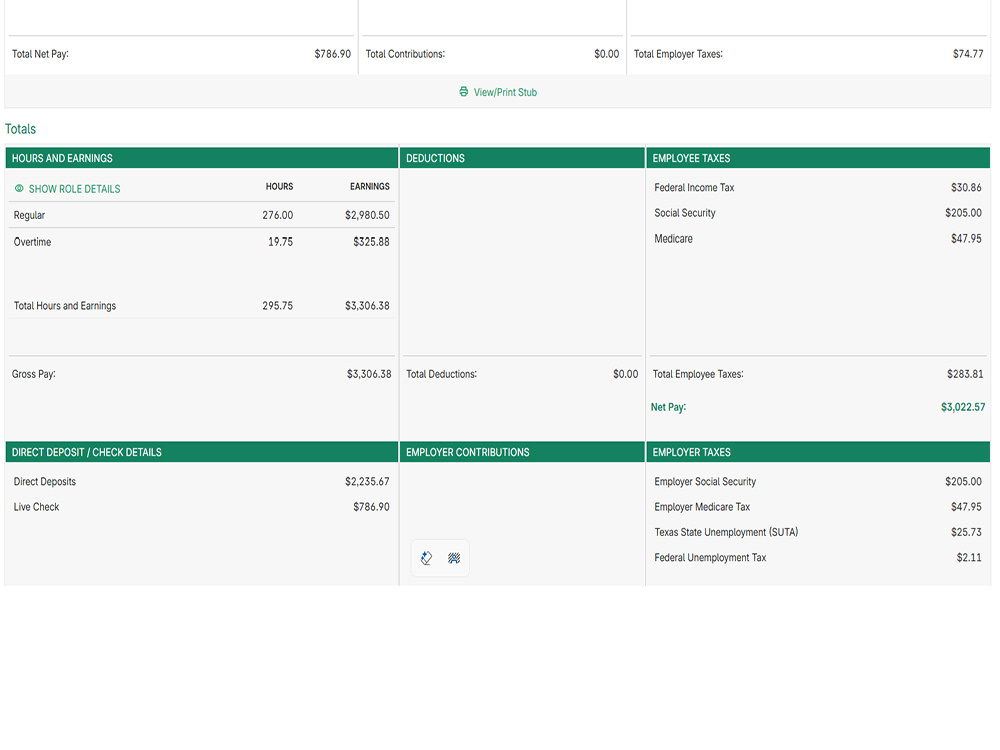Select Overtime earnings $325.88
Screen dimensions: 1000x750
click(371, 242)
